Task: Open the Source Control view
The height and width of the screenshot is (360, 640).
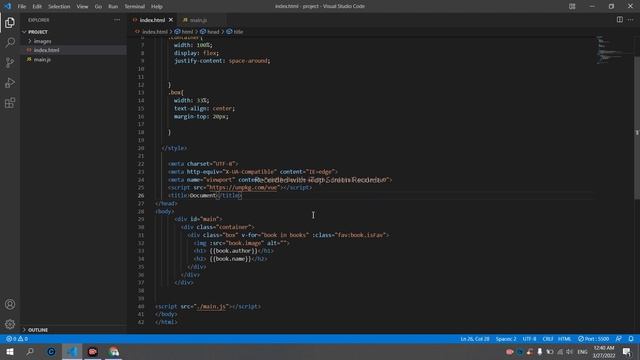Action: [10, 62]
